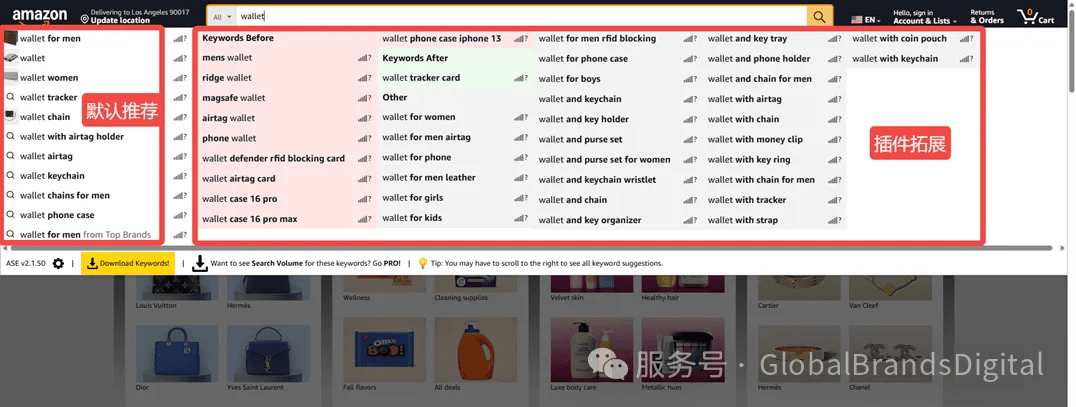Select 'wallet keychain' suggestion
1076x407 pixels.
pos(52,176)
